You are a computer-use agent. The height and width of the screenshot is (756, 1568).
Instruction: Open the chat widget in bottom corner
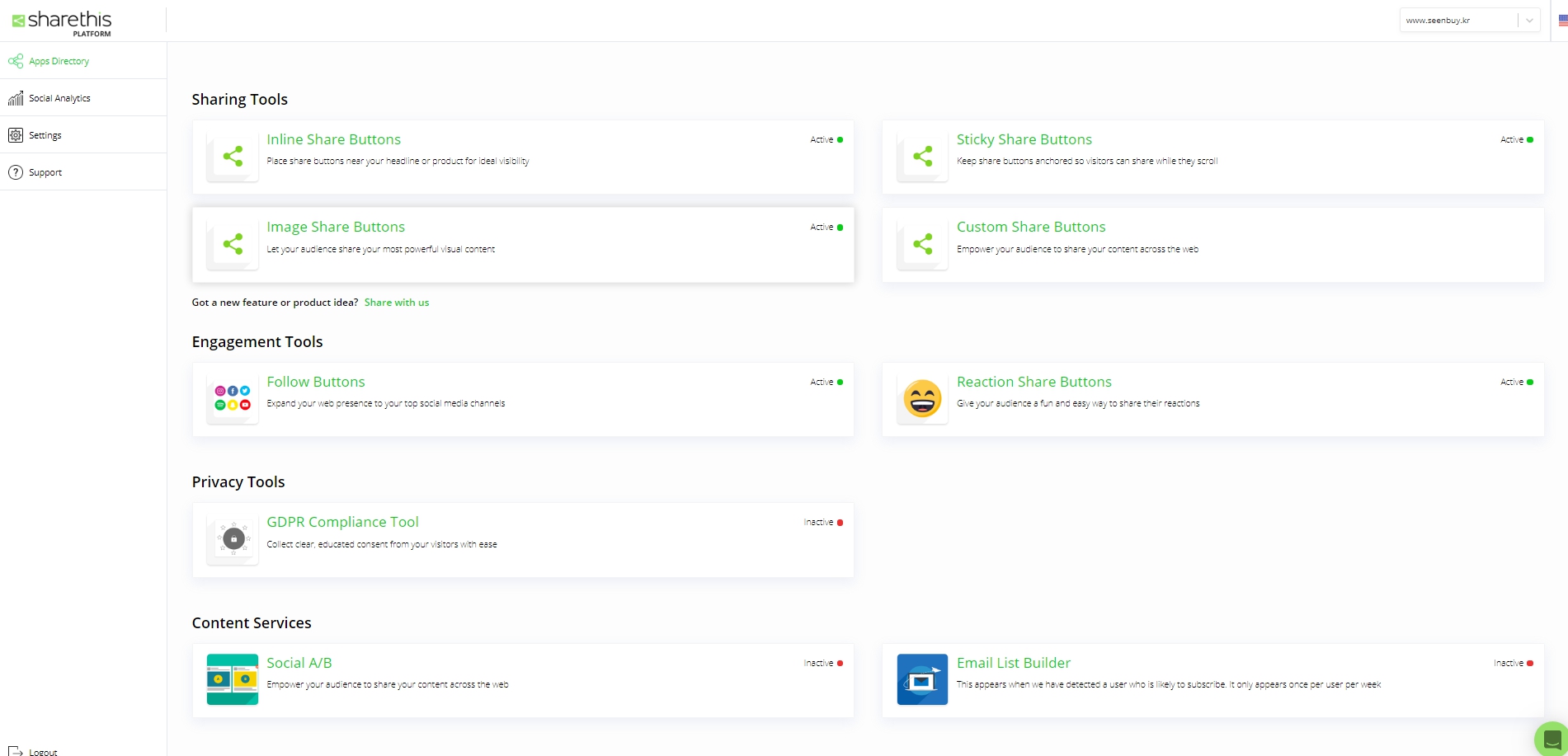click(x=1552, y=739)
